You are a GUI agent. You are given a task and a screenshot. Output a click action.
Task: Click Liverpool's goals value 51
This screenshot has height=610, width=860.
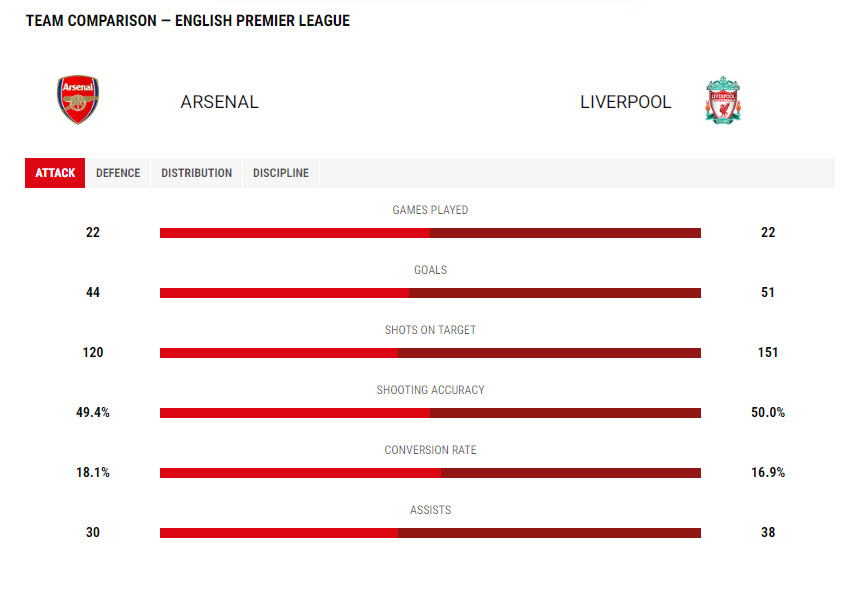coord(768,292)
